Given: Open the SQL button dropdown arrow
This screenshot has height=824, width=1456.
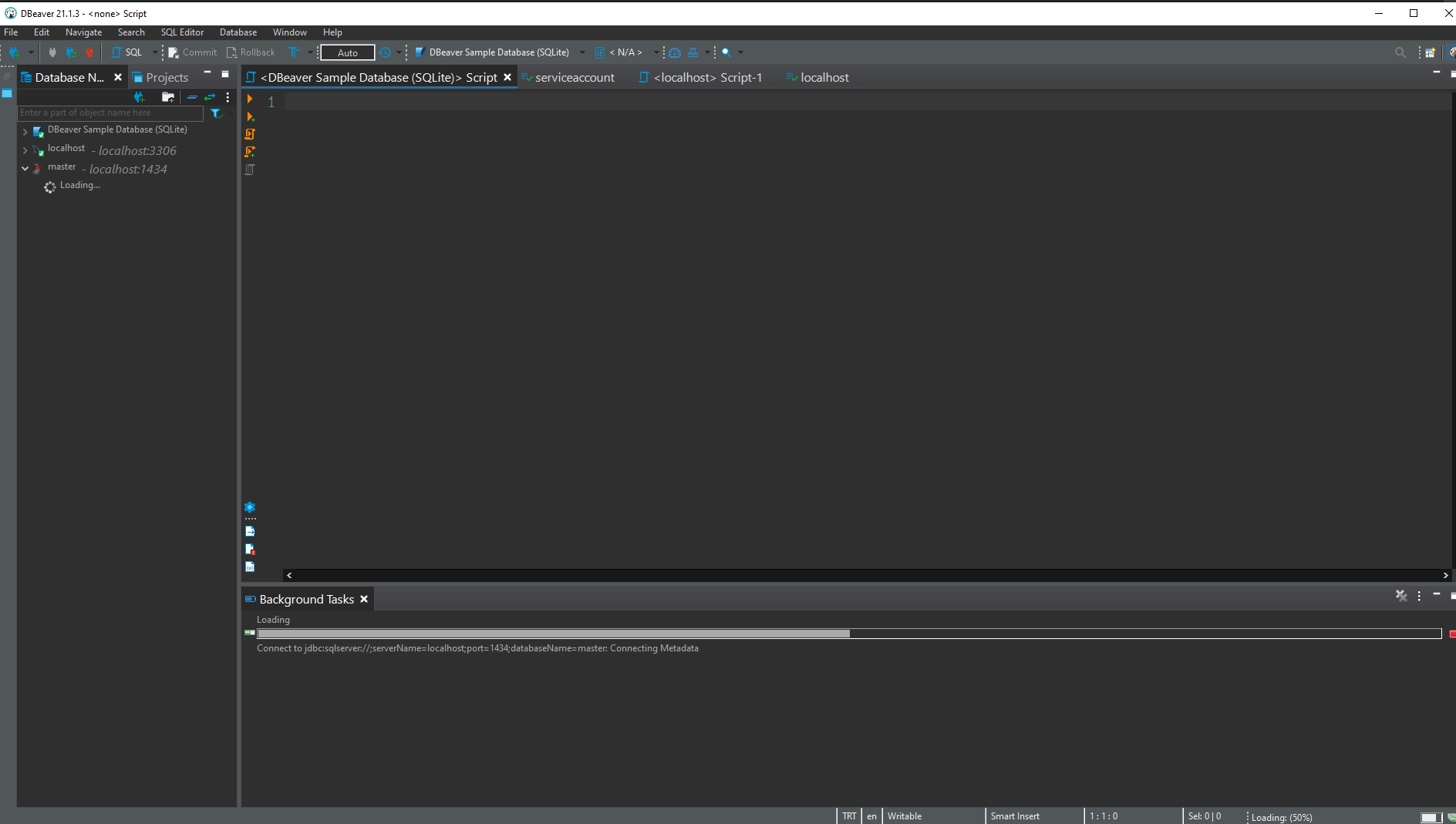Looking at the screenshot, I should tap(154, 52).
